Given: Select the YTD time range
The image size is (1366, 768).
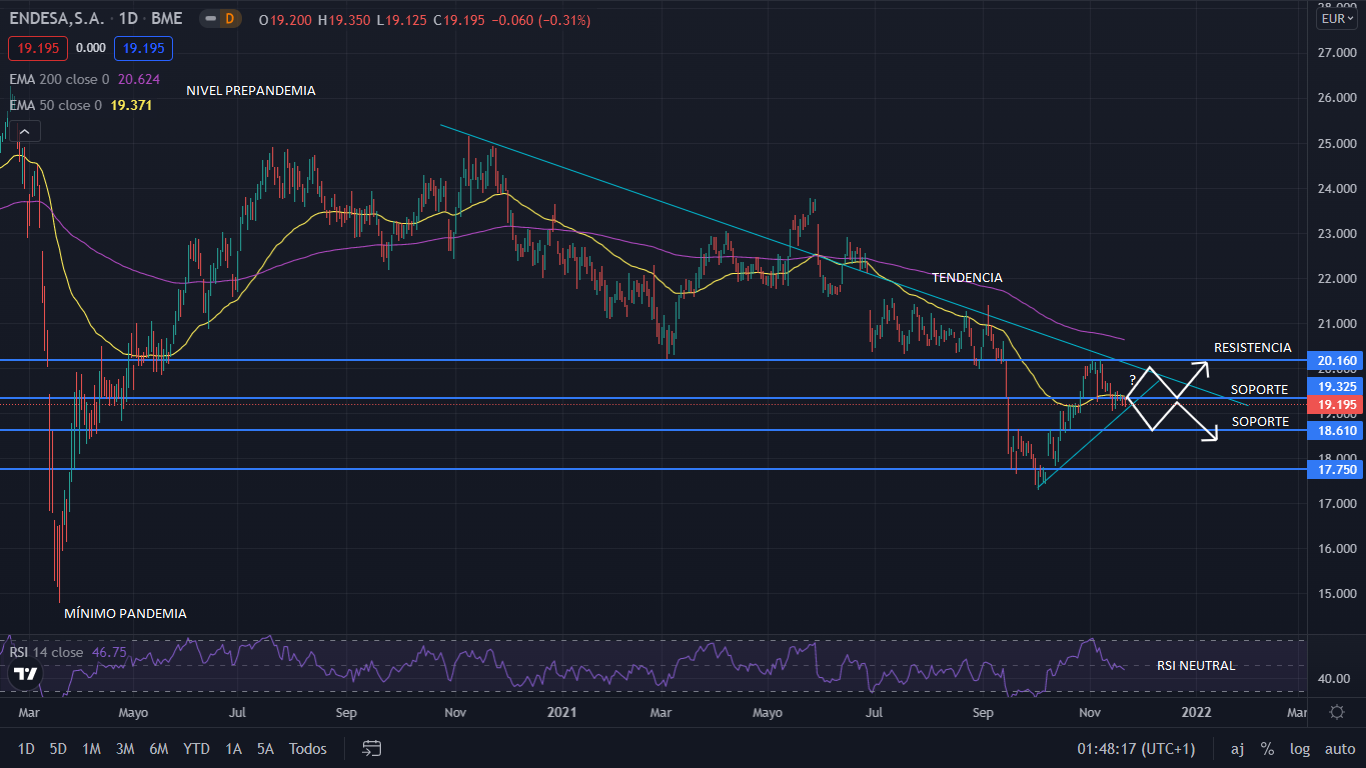Looking at the screenshot, I should (197, 748).
